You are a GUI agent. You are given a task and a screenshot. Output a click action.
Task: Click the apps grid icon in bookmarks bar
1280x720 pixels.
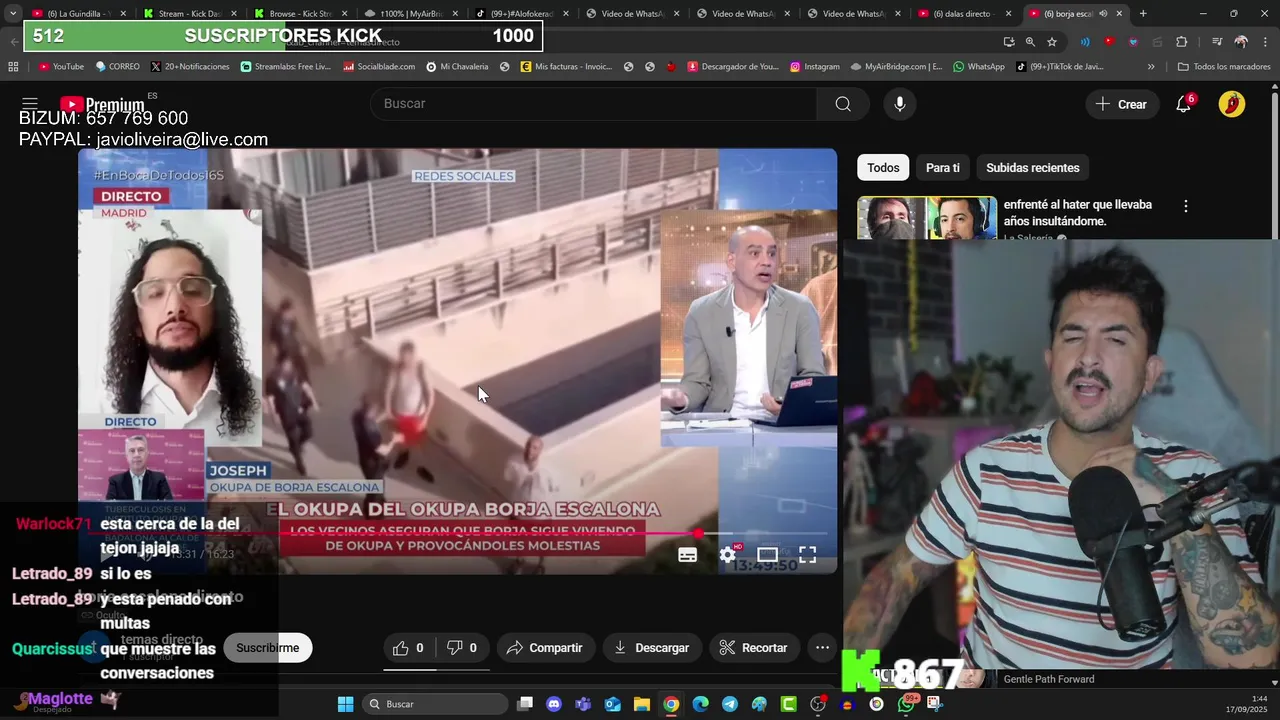point(13,66)
